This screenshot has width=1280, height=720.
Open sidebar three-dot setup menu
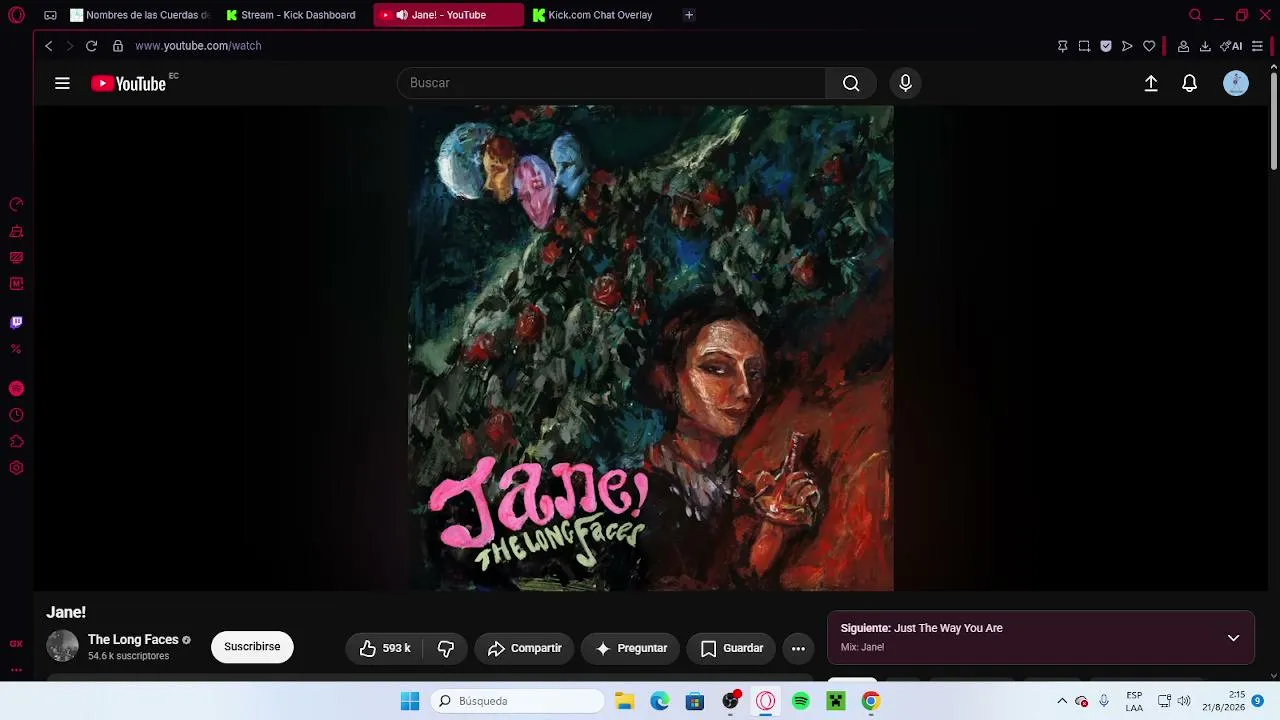[x=16, y=670]
